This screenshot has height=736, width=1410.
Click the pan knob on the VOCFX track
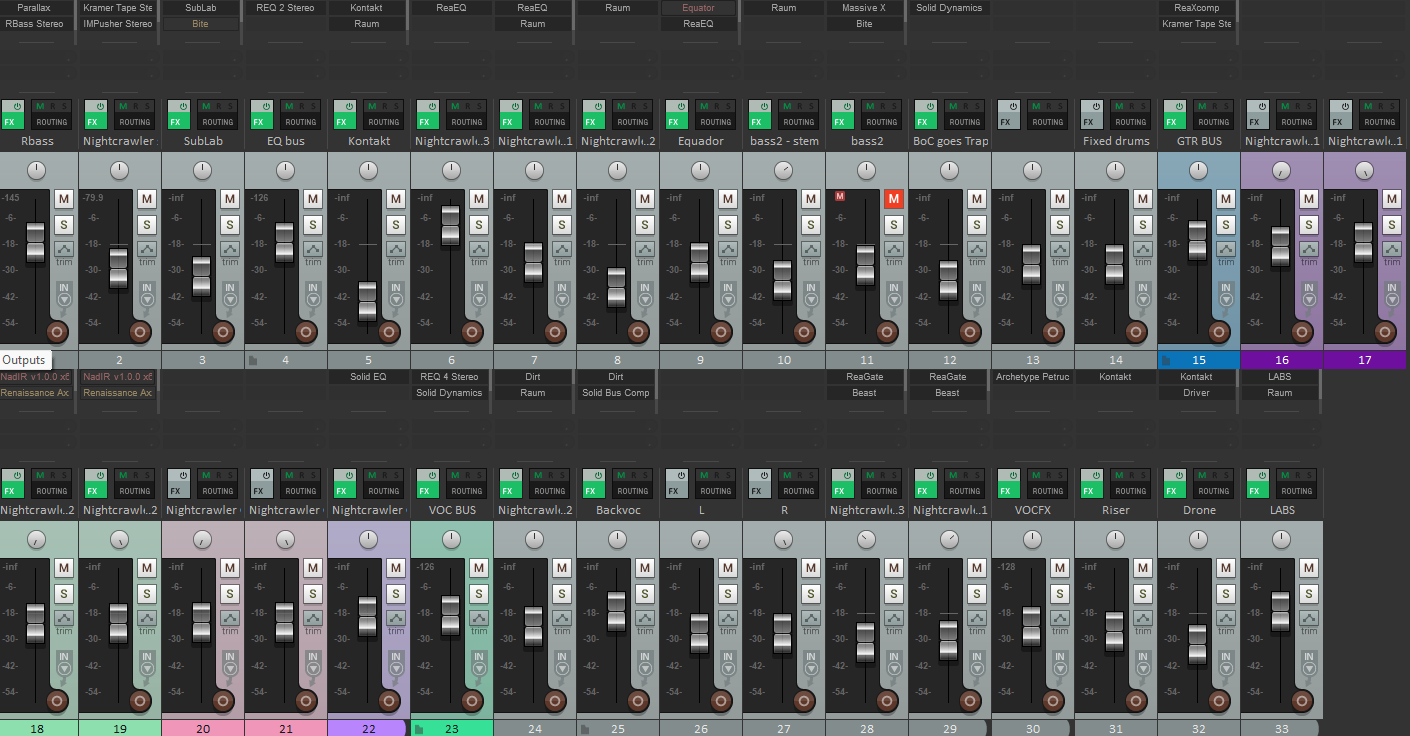coord(1032,540)
